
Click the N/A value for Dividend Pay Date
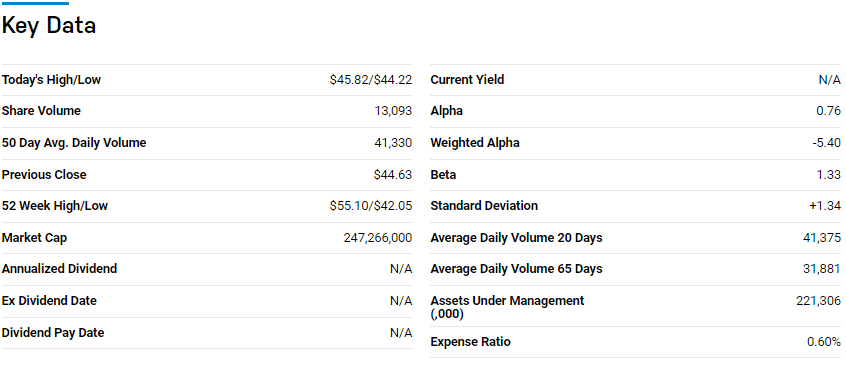(401, 333)
